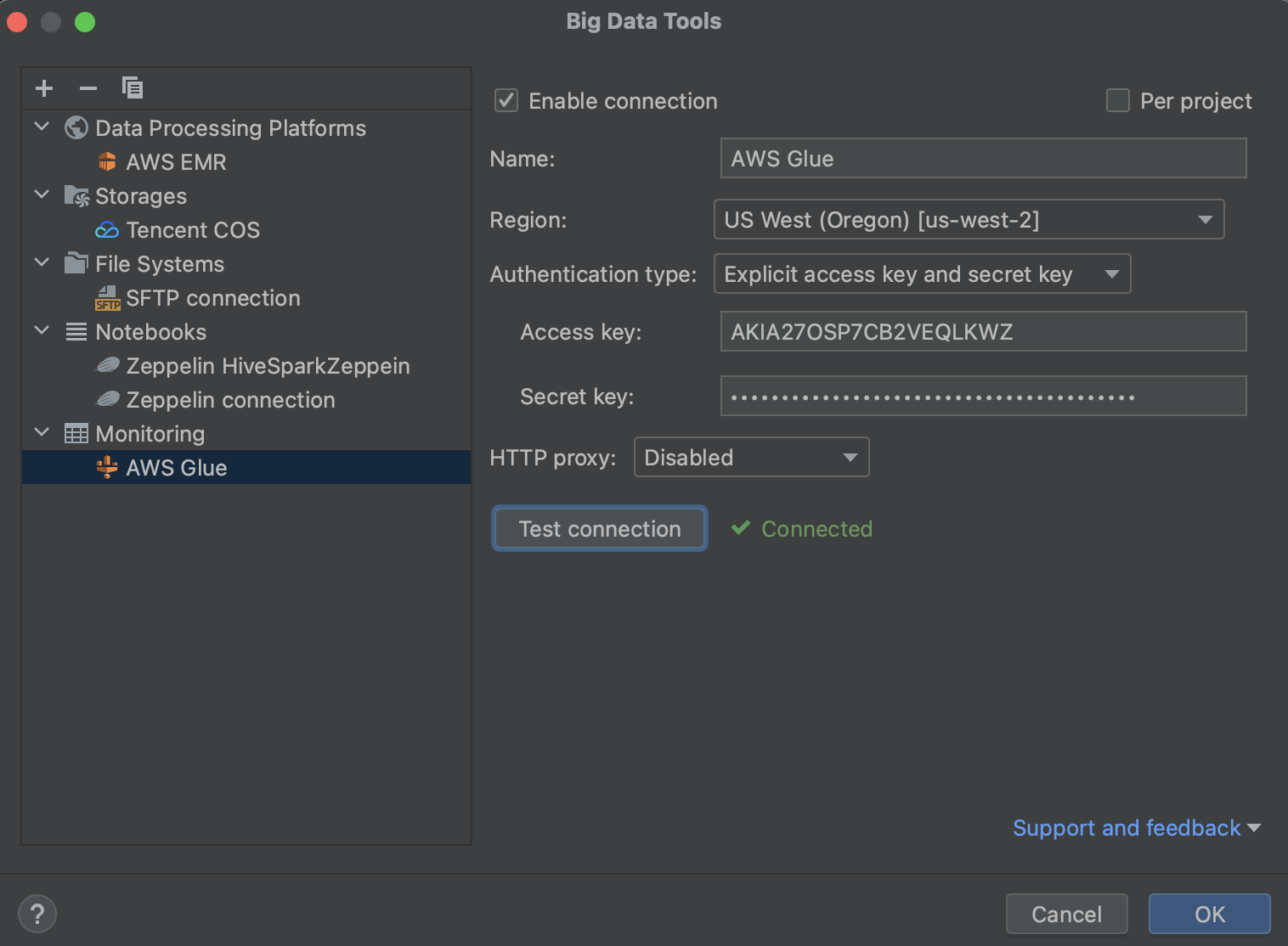Collapse the Monitoring section
The image size is (1288, 946).
[x=42, y=432]
